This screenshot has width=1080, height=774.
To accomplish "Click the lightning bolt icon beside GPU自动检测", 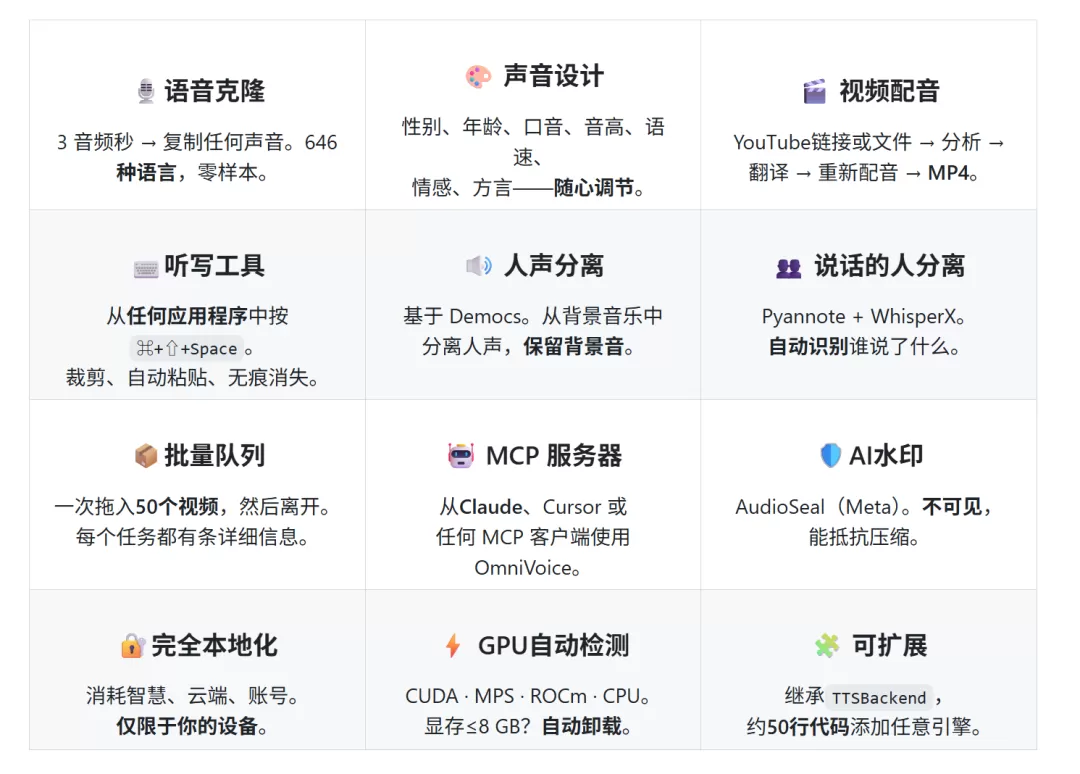I will click(x=453, y=645).
